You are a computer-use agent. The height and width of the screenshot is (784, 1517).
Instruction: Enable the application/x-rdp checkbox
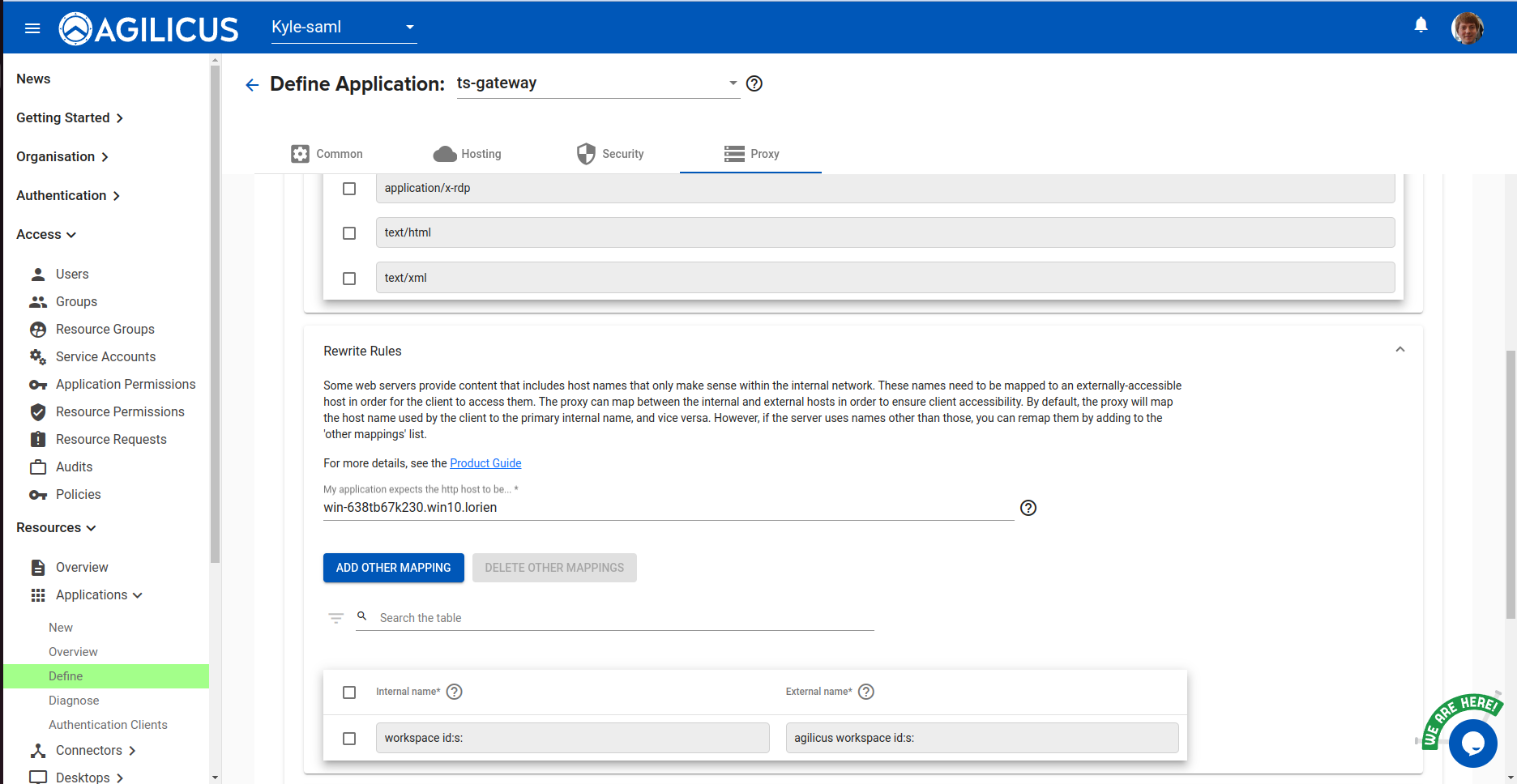tap(349, 188)
